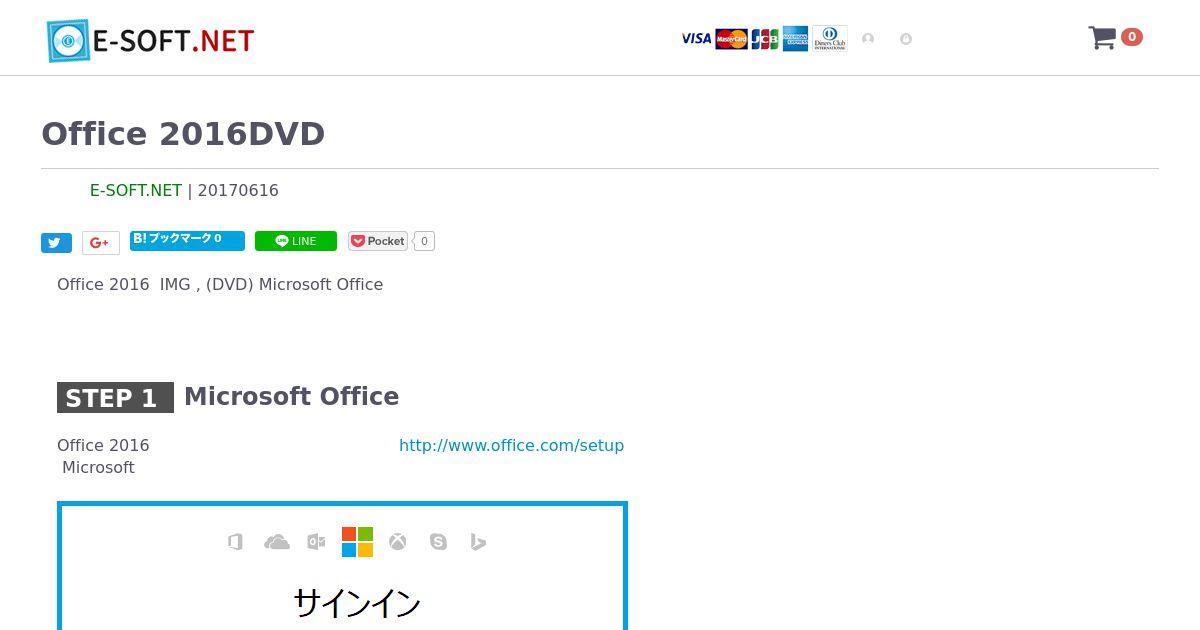The height and width of the screenshot is (630, 1200).
Task: Click the red cart count badge
Action: (1131, 37)
